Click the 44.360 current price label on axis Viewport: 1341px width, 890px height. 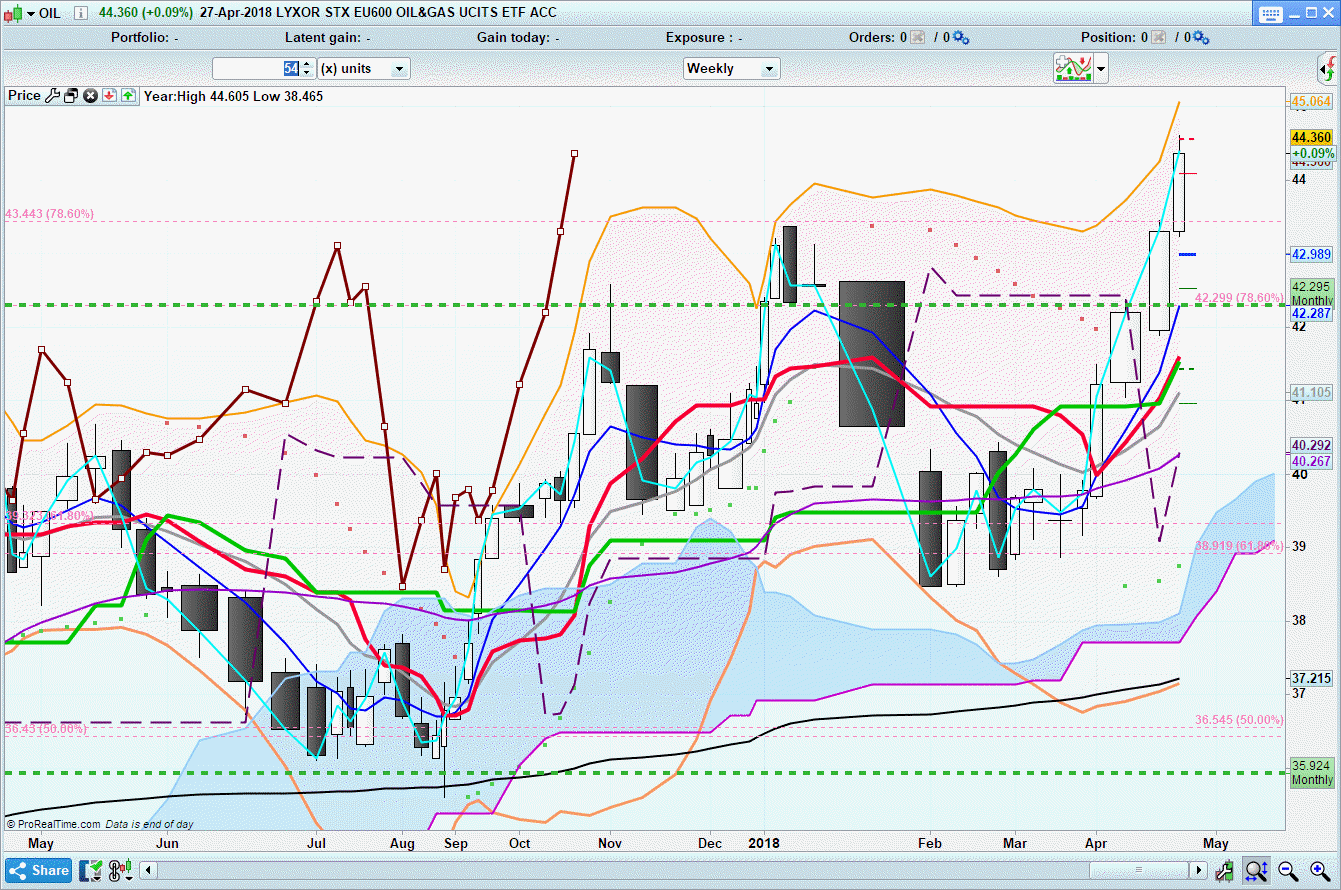click(1311, 138)
